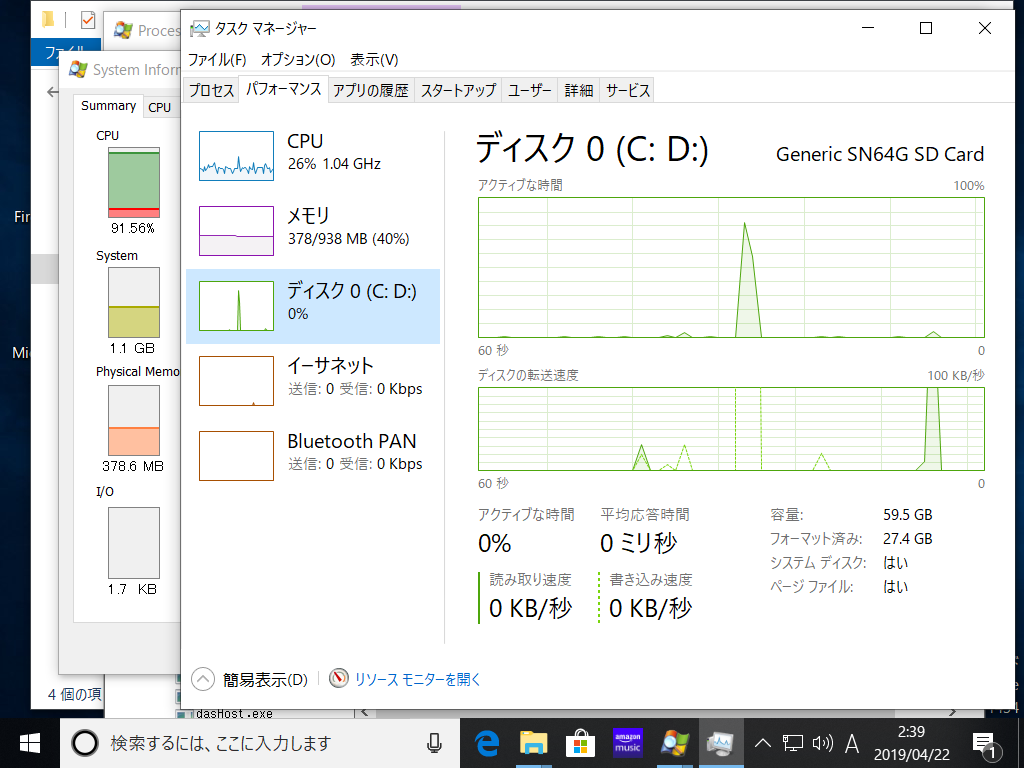Screen dimensions: 1024x768
Task: Click the back arrow in Explorer window
Action: pos(52,92)
